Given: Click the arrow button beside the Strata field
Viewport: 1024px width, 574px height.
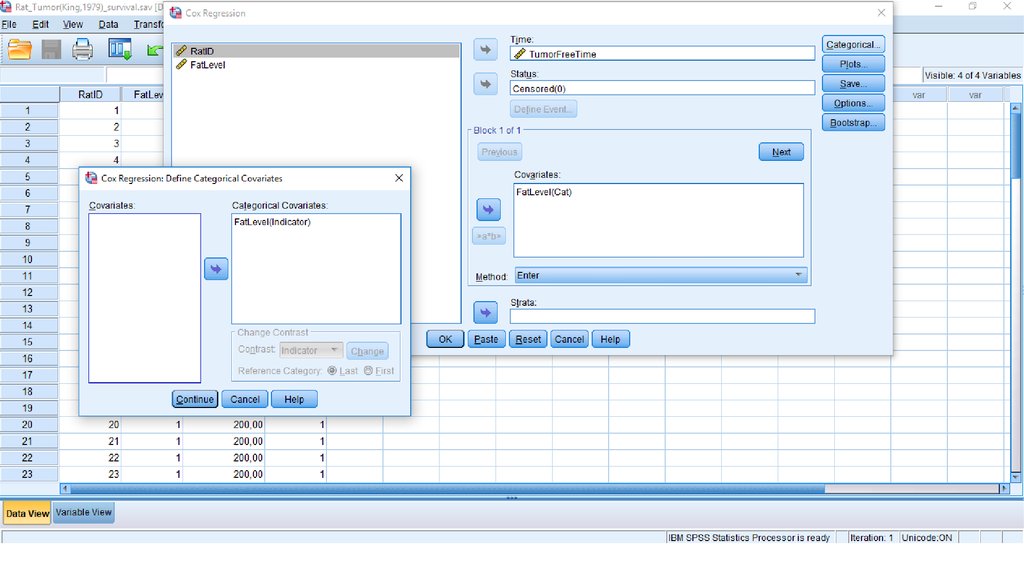Looking at the screenshot, I should [485, 313].
